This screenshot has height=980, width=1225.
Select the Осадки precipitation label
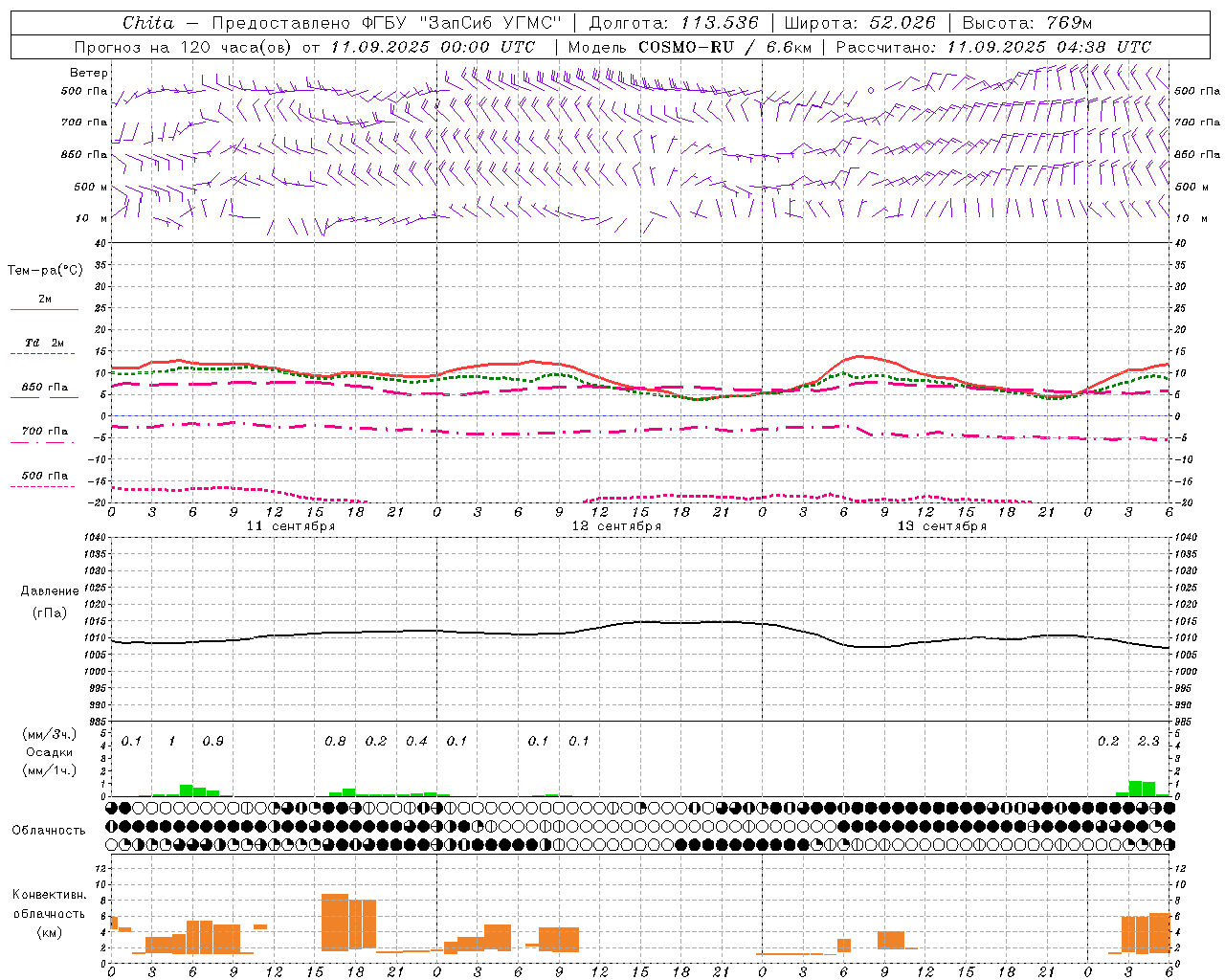point(49,752)
